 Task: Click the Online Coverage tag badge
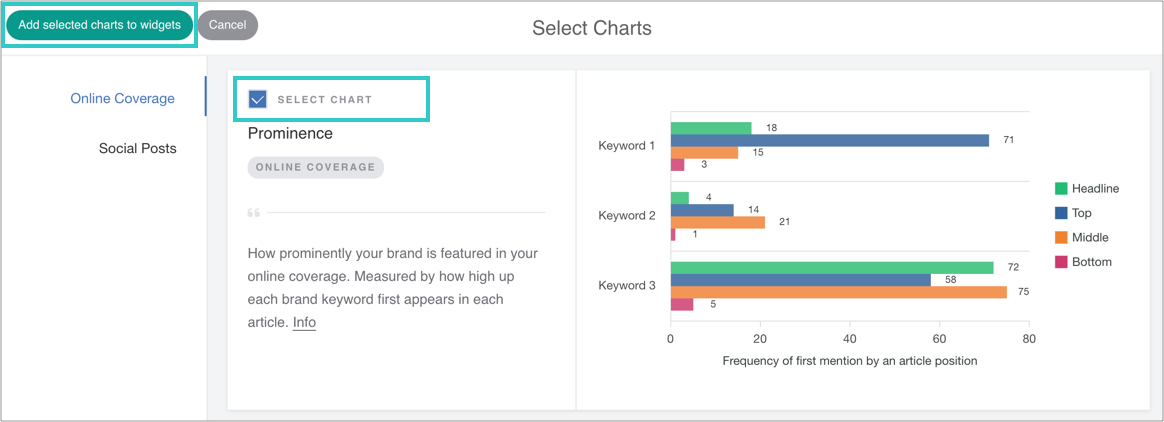click(x=315, y=167)
